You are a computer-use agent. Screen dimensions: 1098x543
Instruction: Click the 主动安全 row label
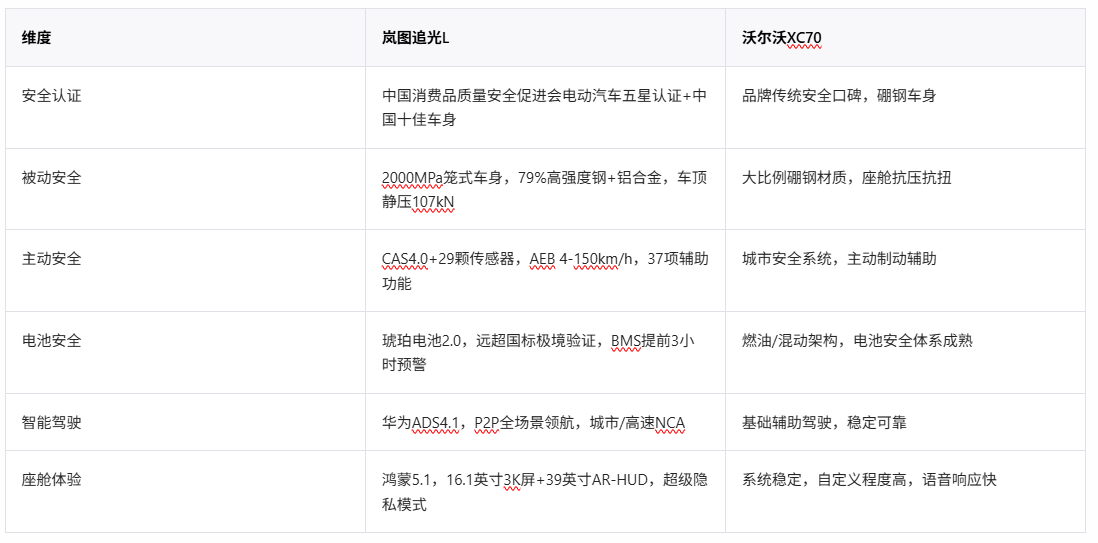coord(52,259)
